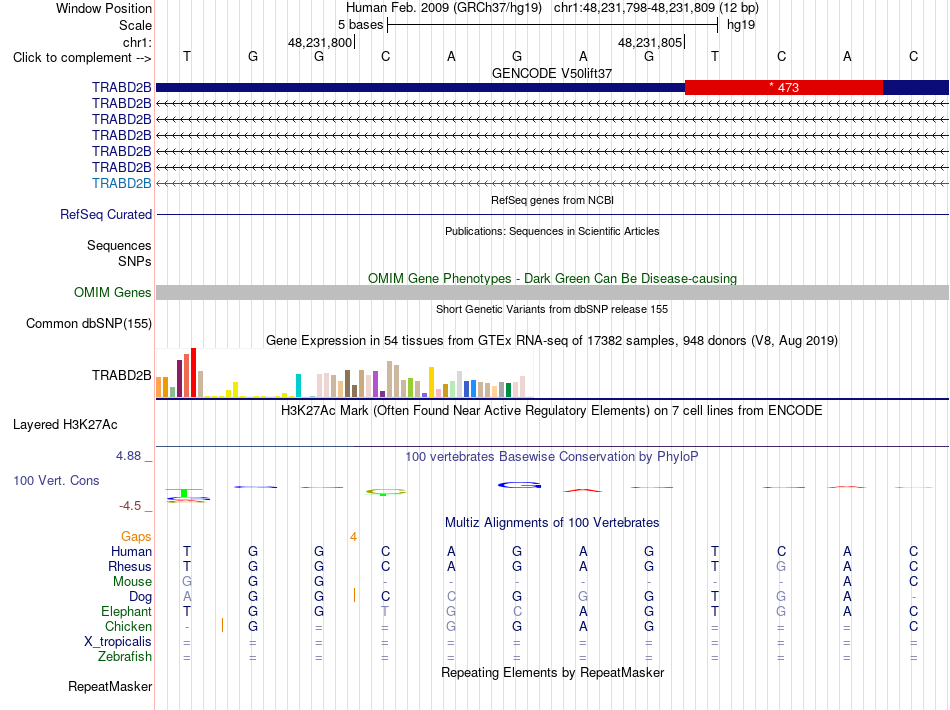This screenshot has height=710, width=950.
Task: Click the RepeatMasker track label
Action: coord(110,686)
